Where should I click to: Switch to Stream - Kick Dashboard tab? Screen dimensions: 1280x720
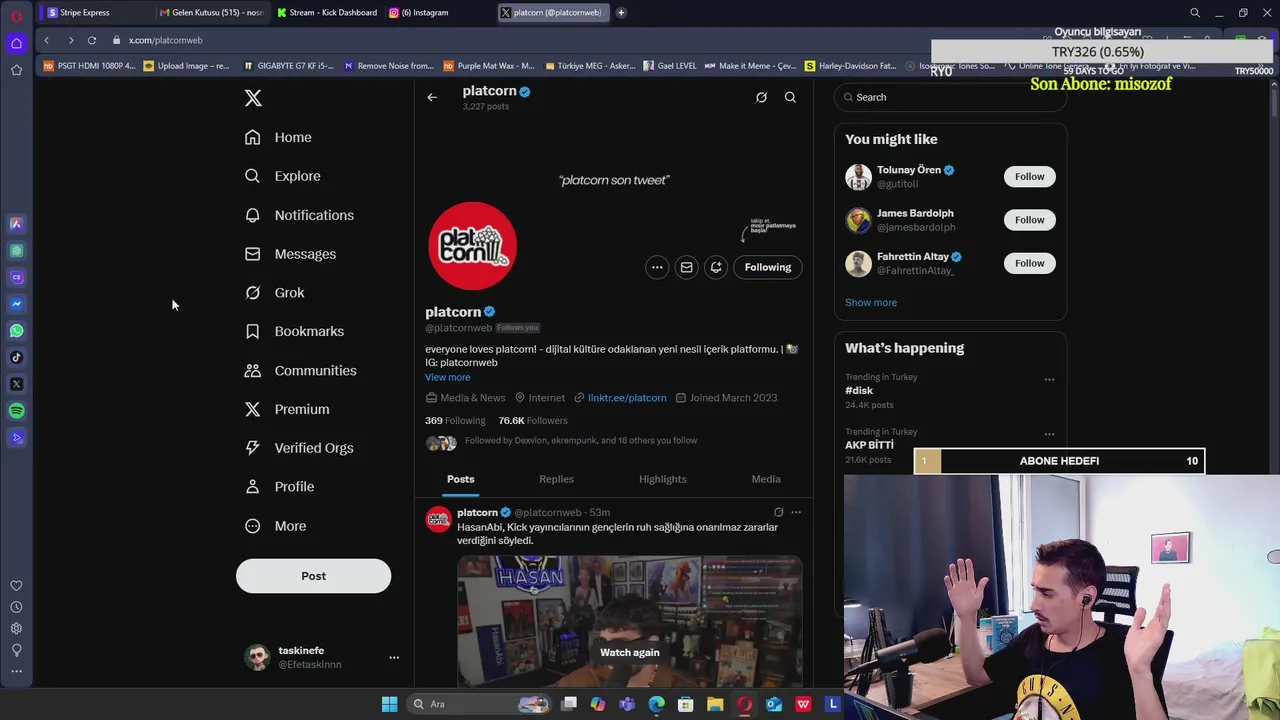[327, 13]
